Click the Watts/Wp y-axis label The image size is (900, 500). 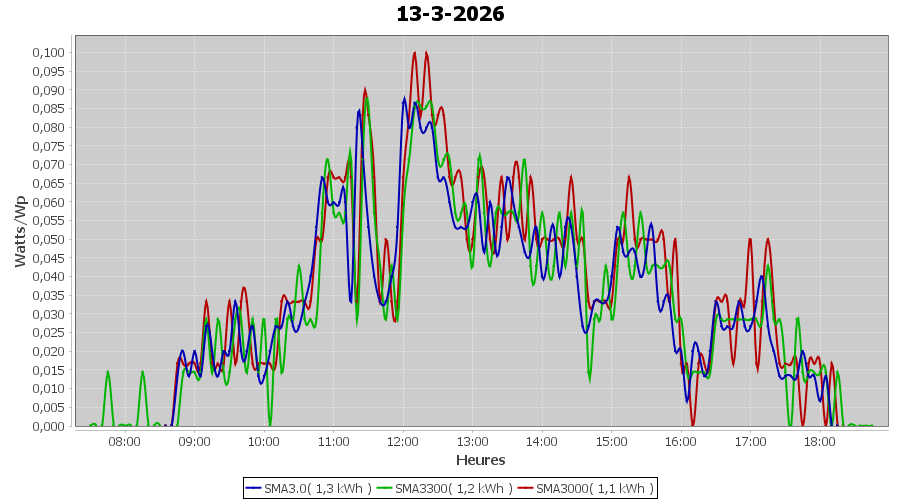click(x=20, y=231)
